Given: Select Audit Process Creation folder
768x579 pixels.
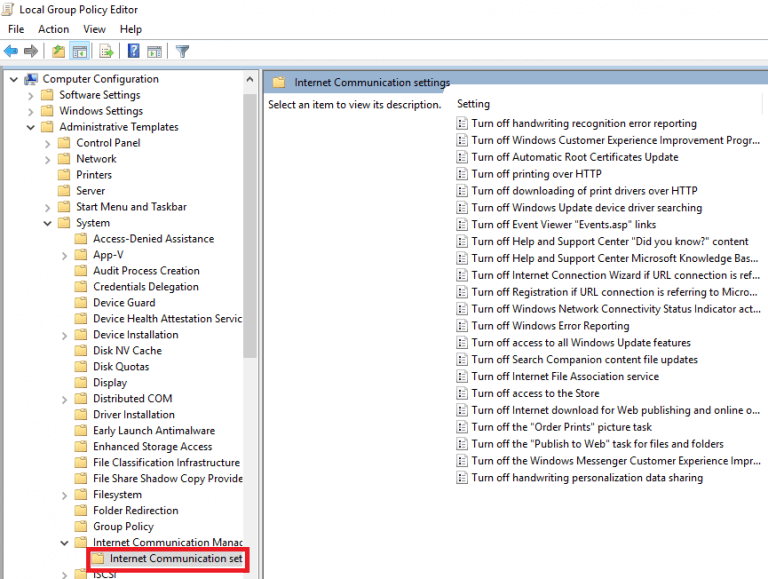Looking at the screenshot, I should pos(146,271).
